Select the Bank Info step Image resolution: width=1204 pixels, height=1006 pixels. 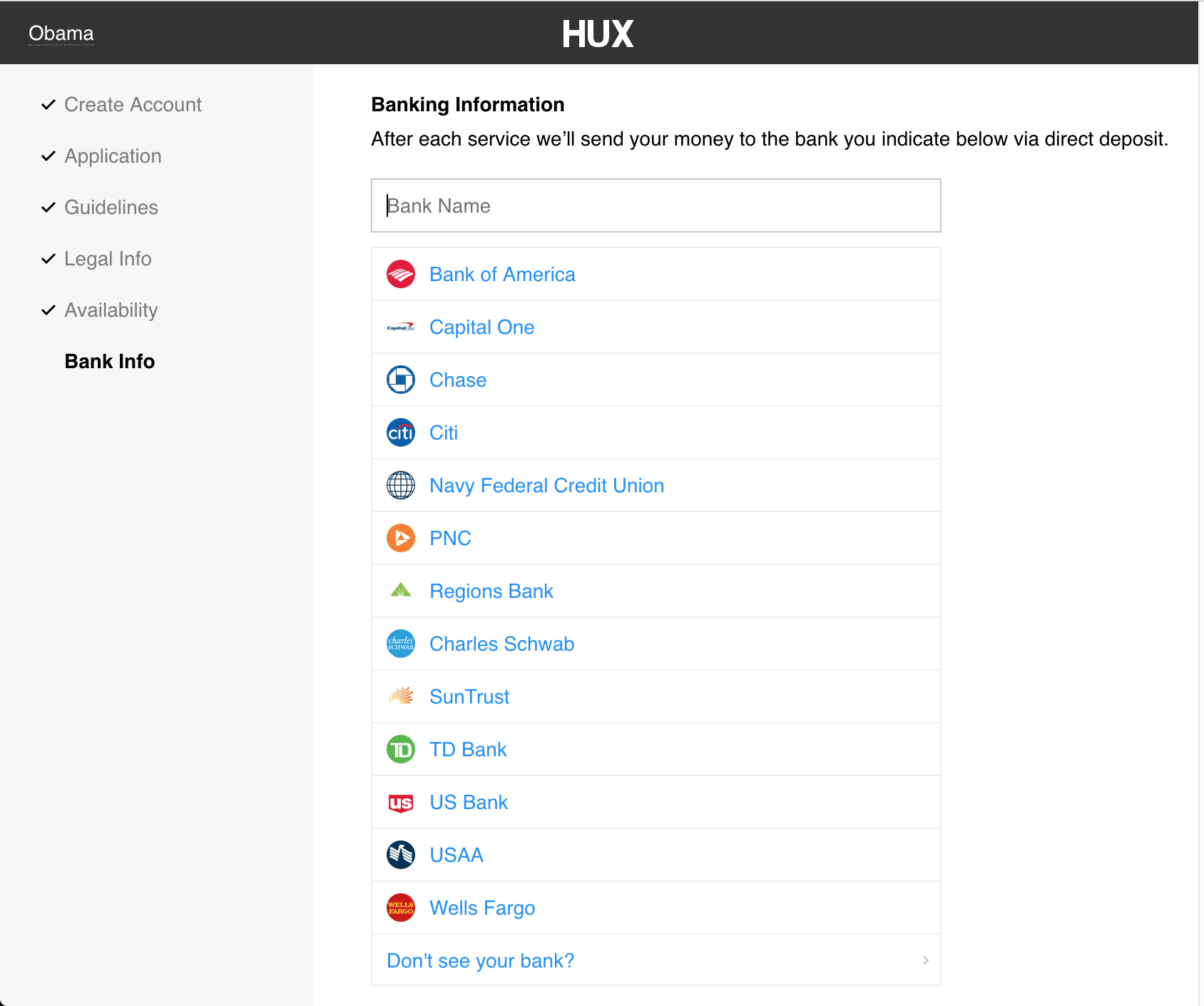pos(110,362)
